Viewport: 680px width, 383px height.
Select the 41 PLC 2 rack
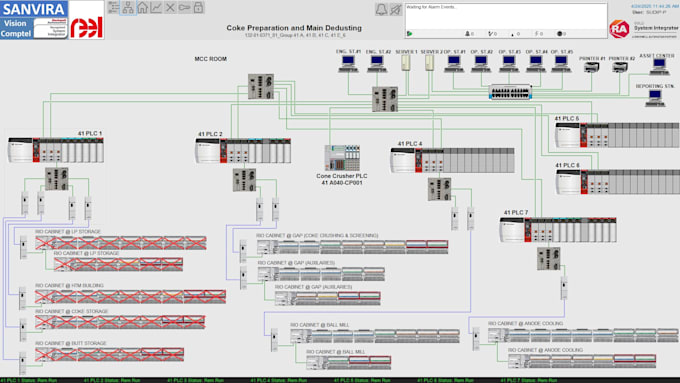coord(243,151)
